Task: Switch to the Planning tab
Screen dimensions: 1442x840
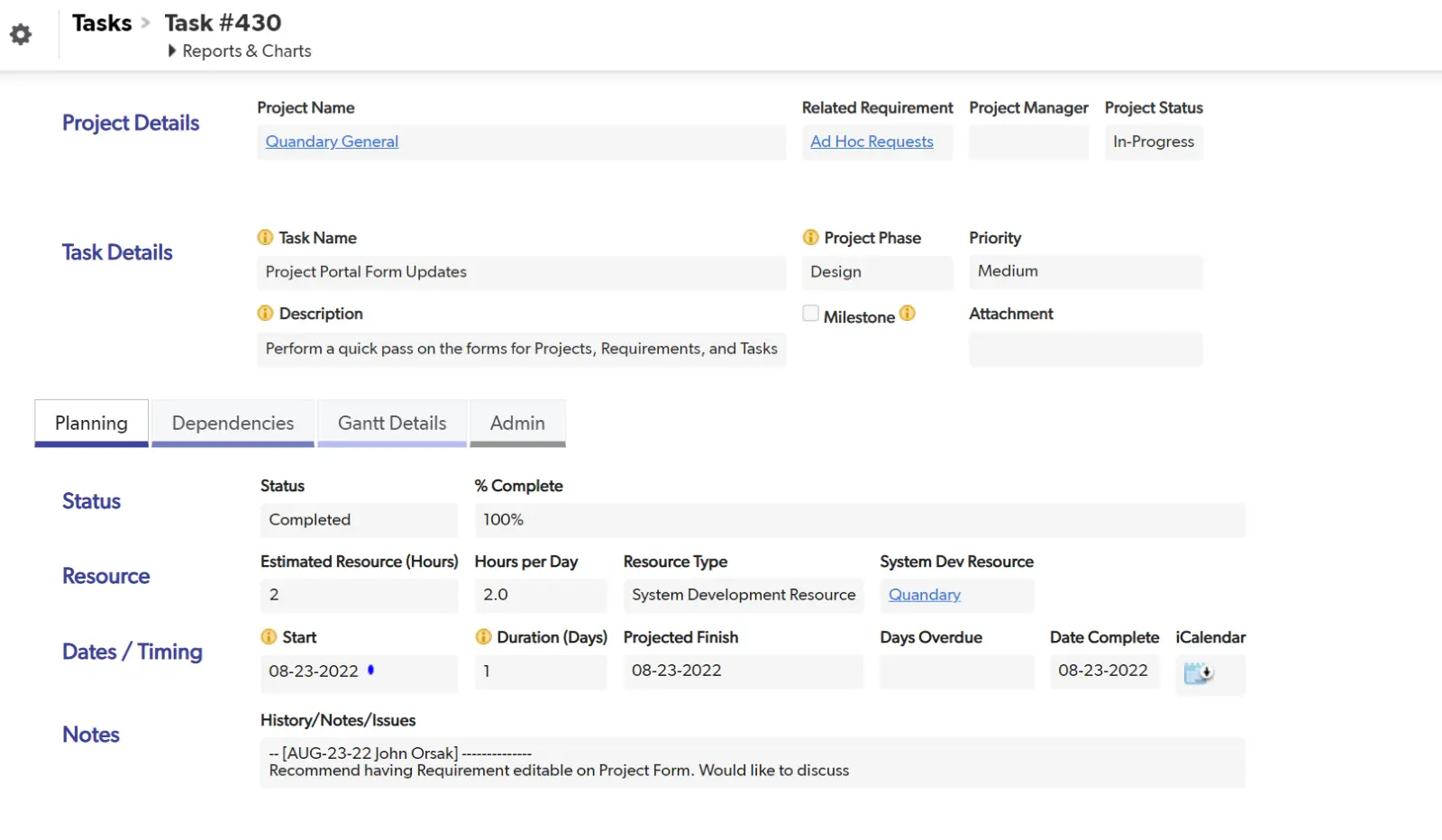Action: point(91,423)
